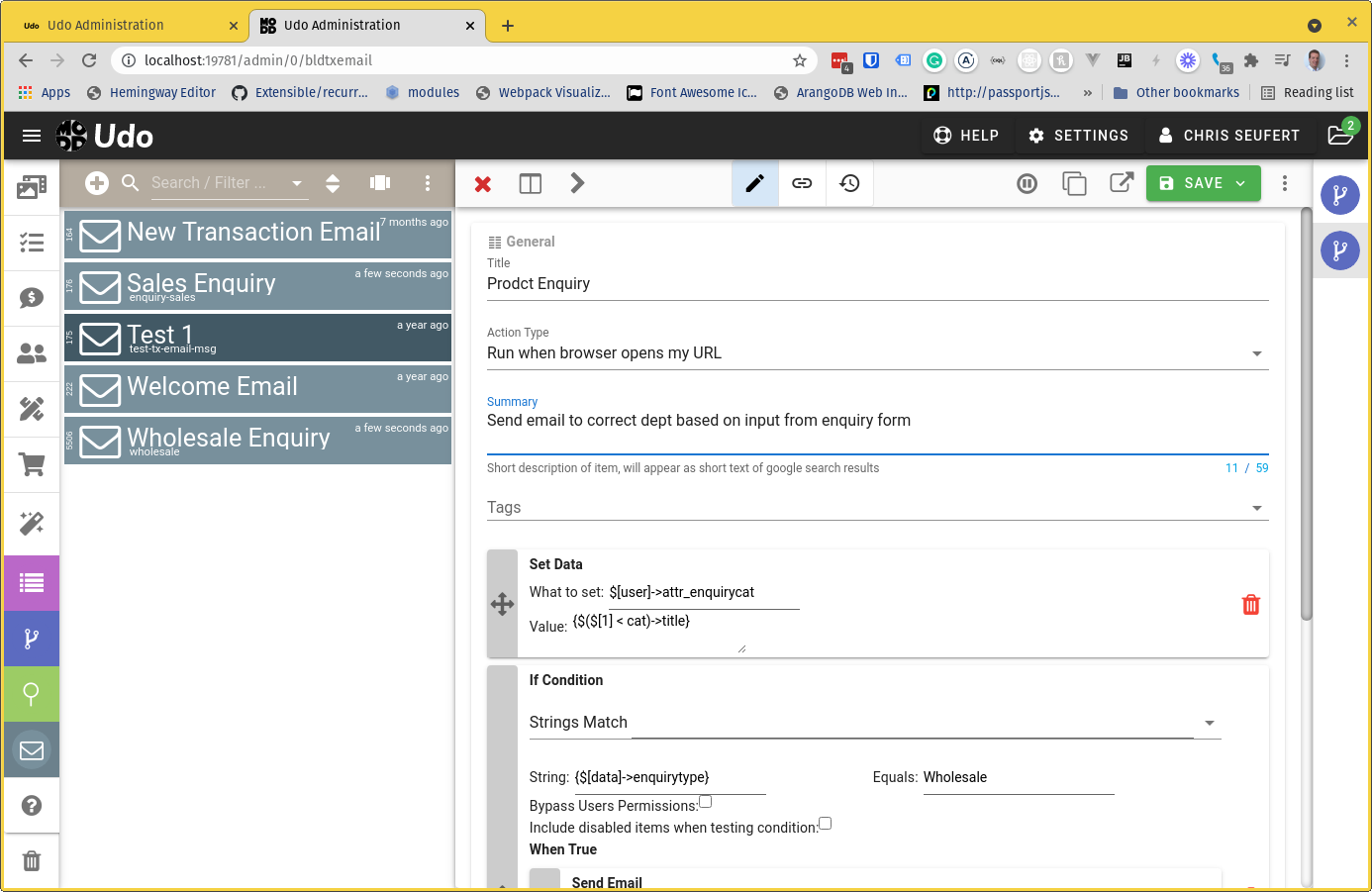Click the What to set input field

[704, 593]
